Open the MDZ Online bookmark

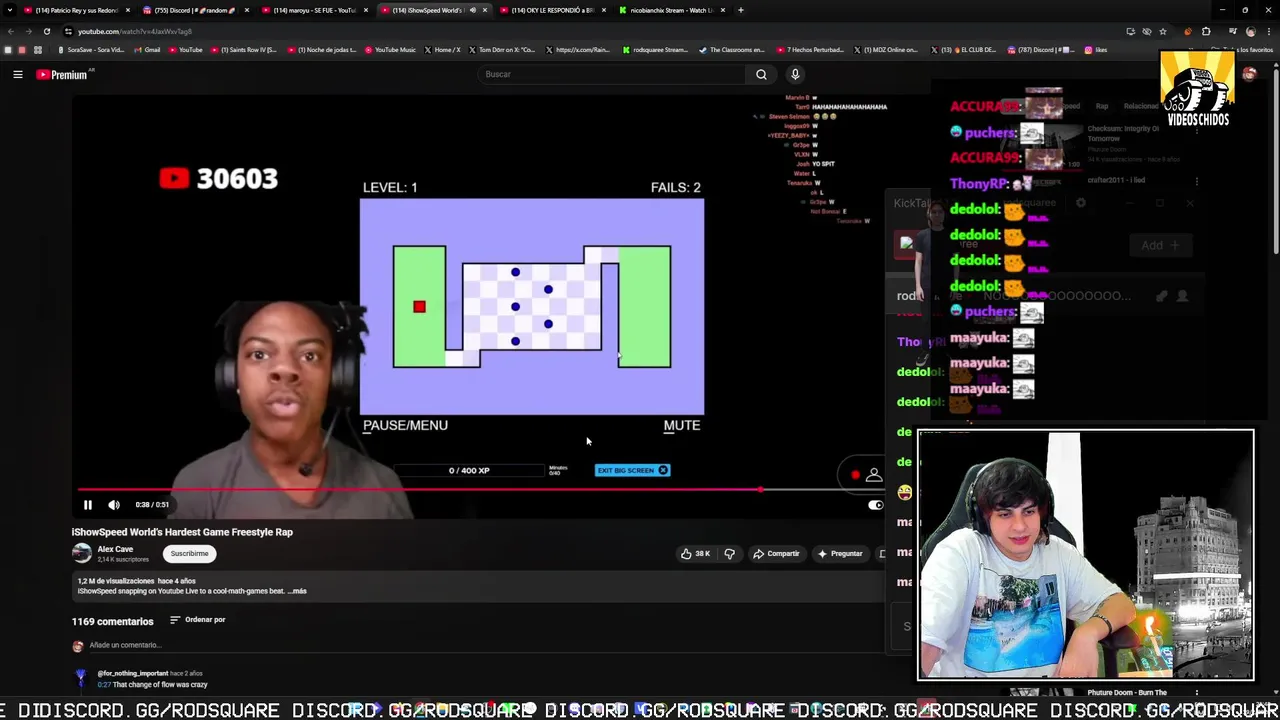[886, 50]
